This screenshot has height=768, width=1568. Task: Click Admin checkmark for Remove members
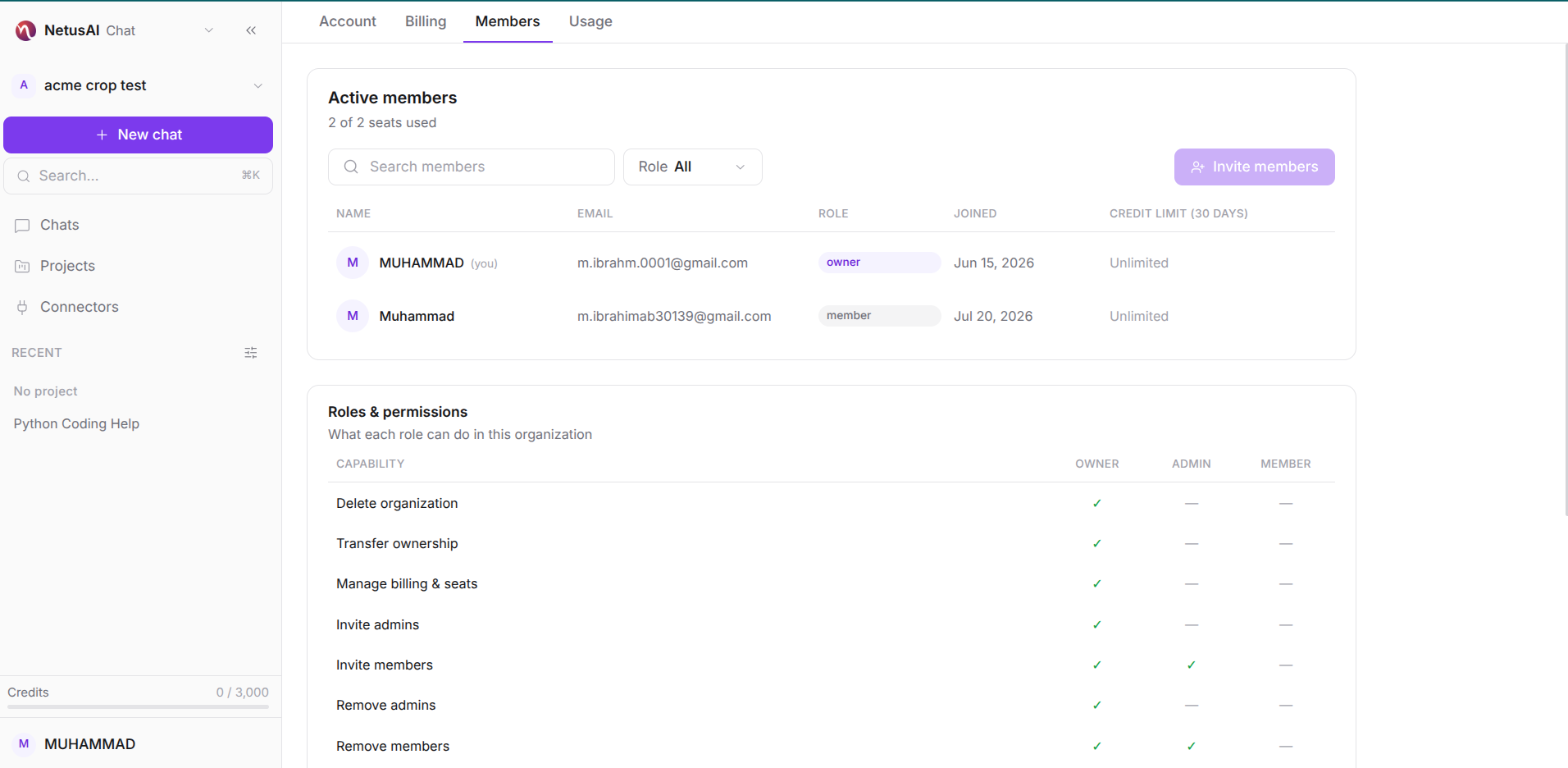(x=1192, y=746)
